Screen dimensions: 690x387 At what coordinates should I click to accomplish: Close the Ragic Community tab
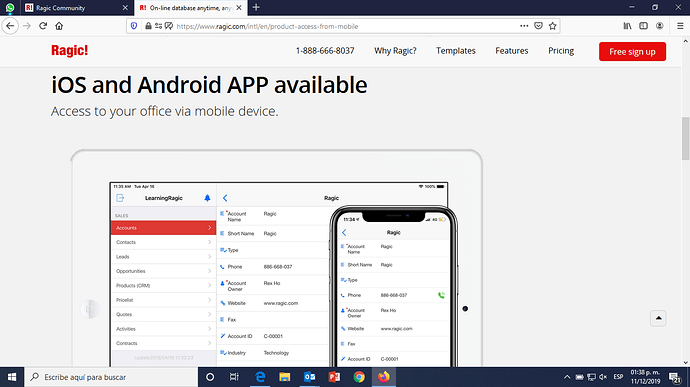125,7
